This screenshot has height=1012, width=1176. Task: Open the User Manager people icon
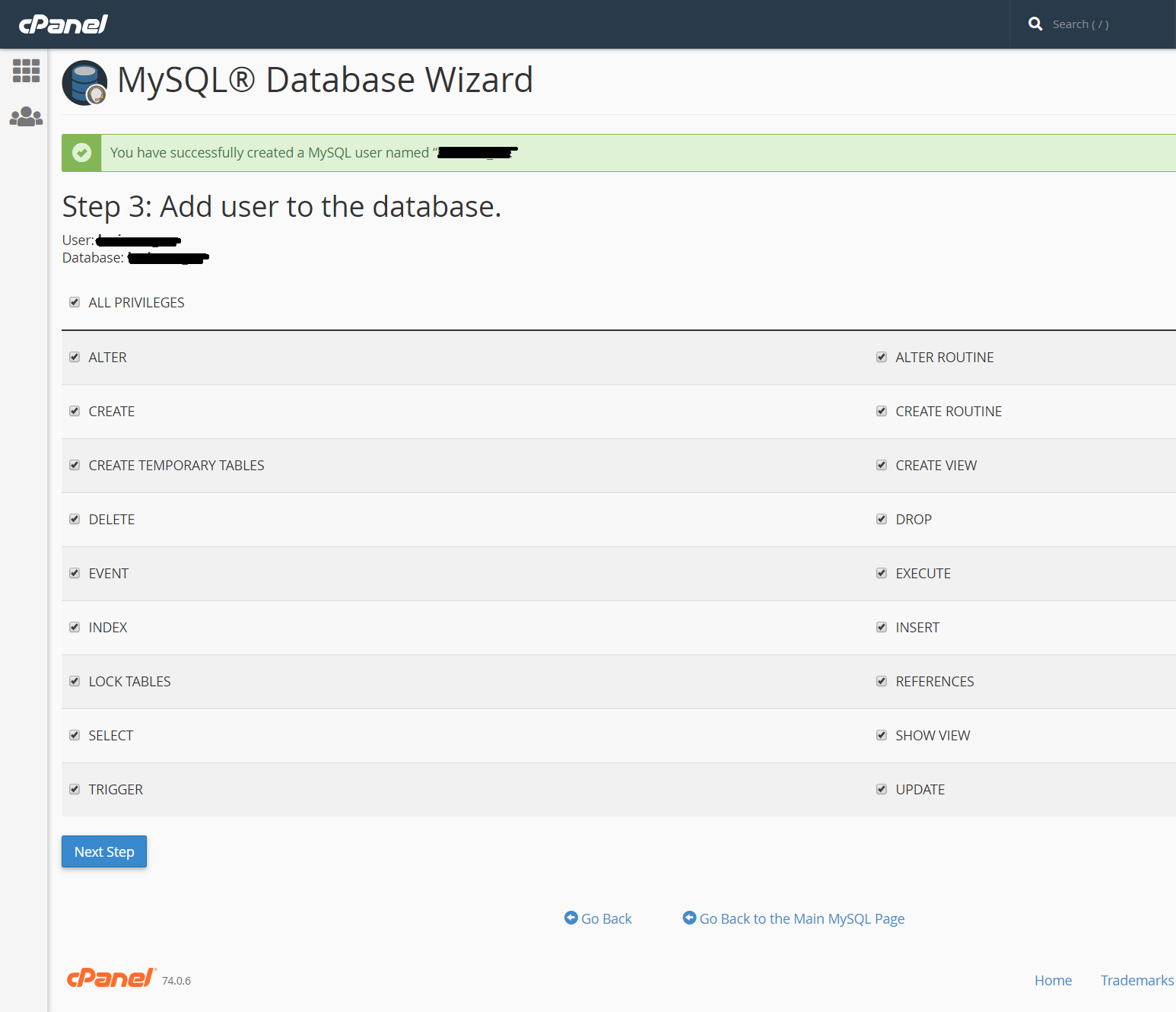(26, 116)
